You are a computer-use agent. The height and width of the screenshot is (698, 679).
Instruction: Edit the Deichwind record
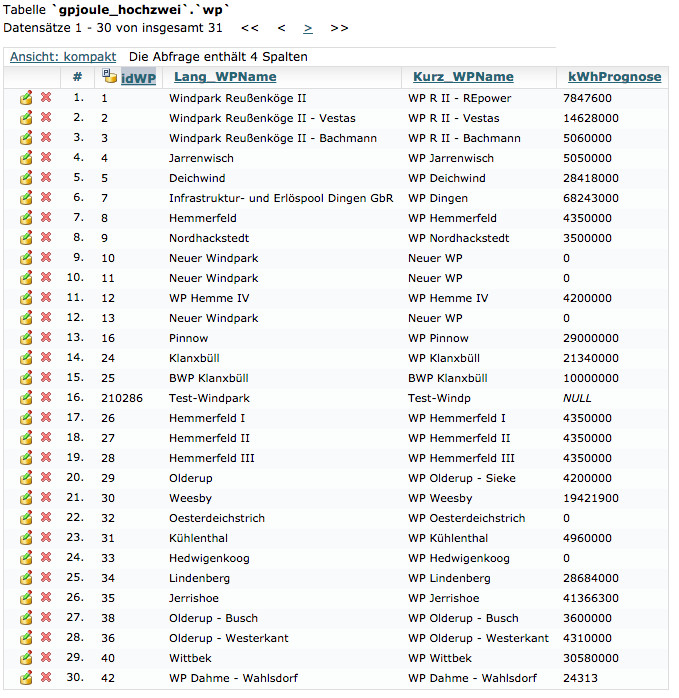point(26,178)
